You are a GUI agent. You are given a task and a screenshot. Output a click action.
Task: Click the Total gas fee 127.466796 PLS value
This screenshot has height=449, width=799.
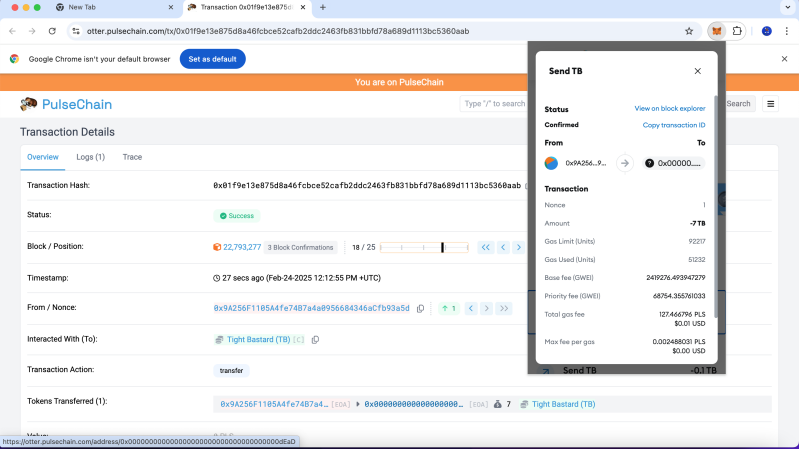682,314
